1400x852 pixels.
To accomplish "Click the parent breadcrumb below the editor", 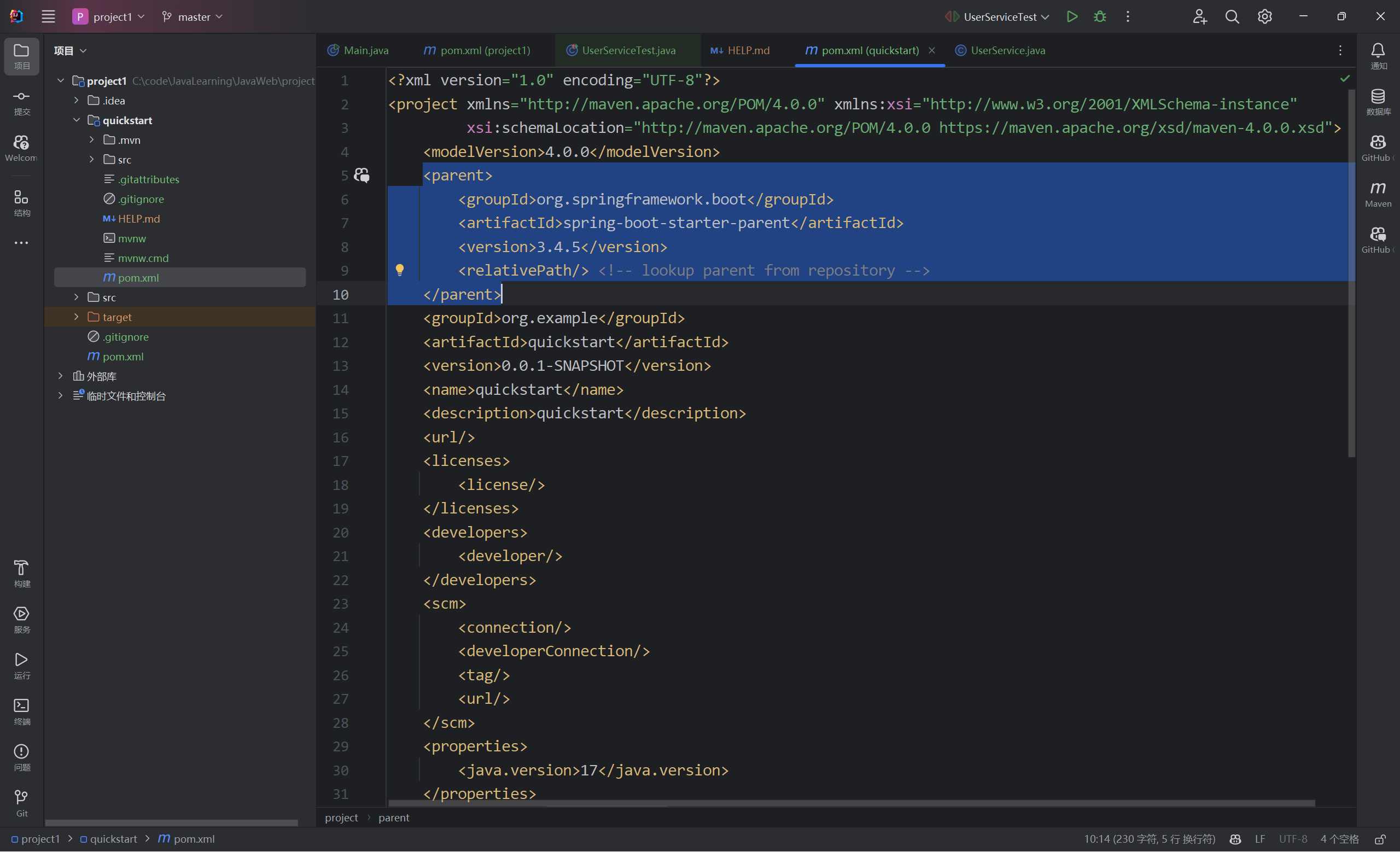I will 393,818.
